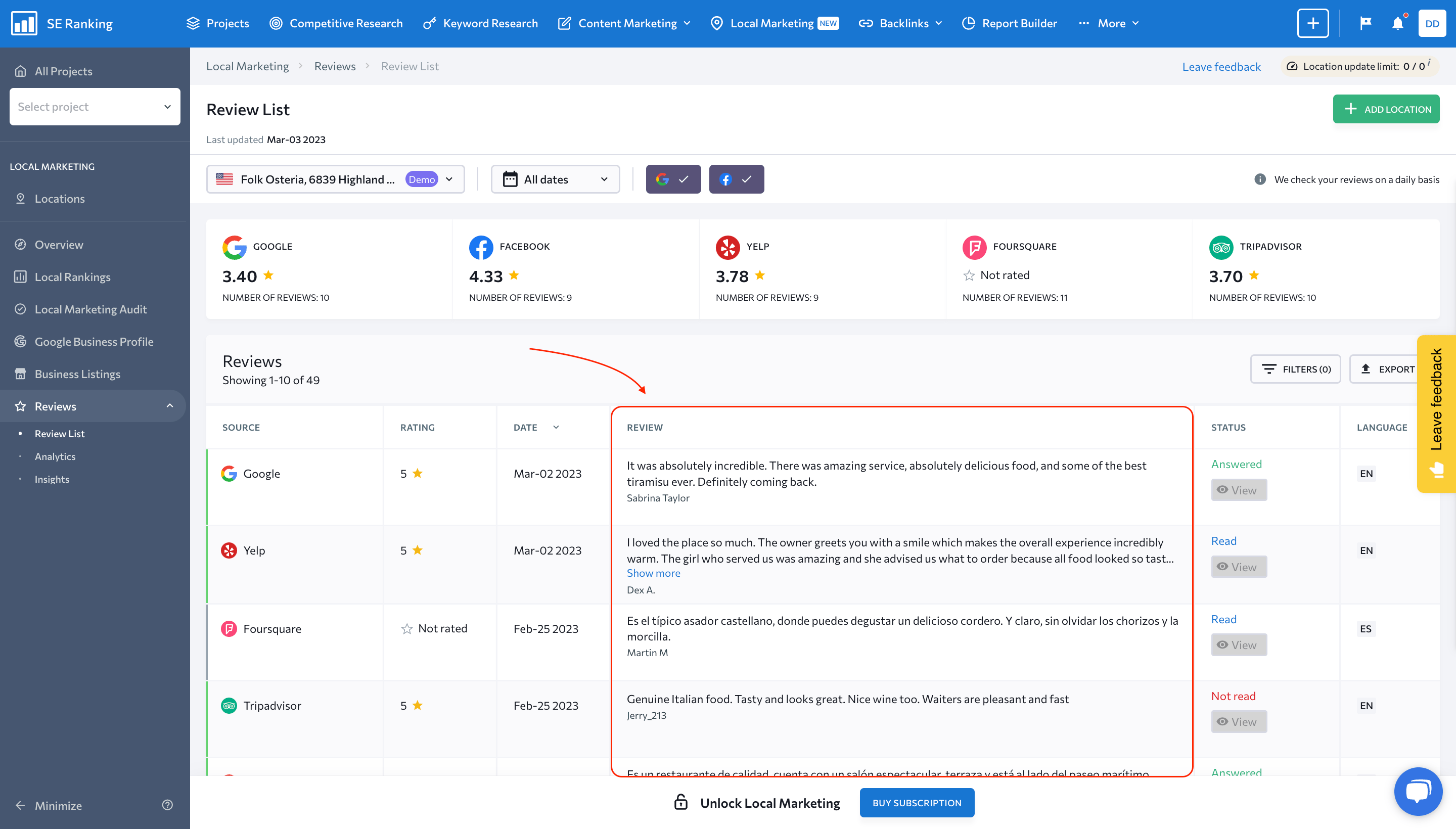Click Reviews breadcrumb link
The image size is (1456, 829).
335,66
